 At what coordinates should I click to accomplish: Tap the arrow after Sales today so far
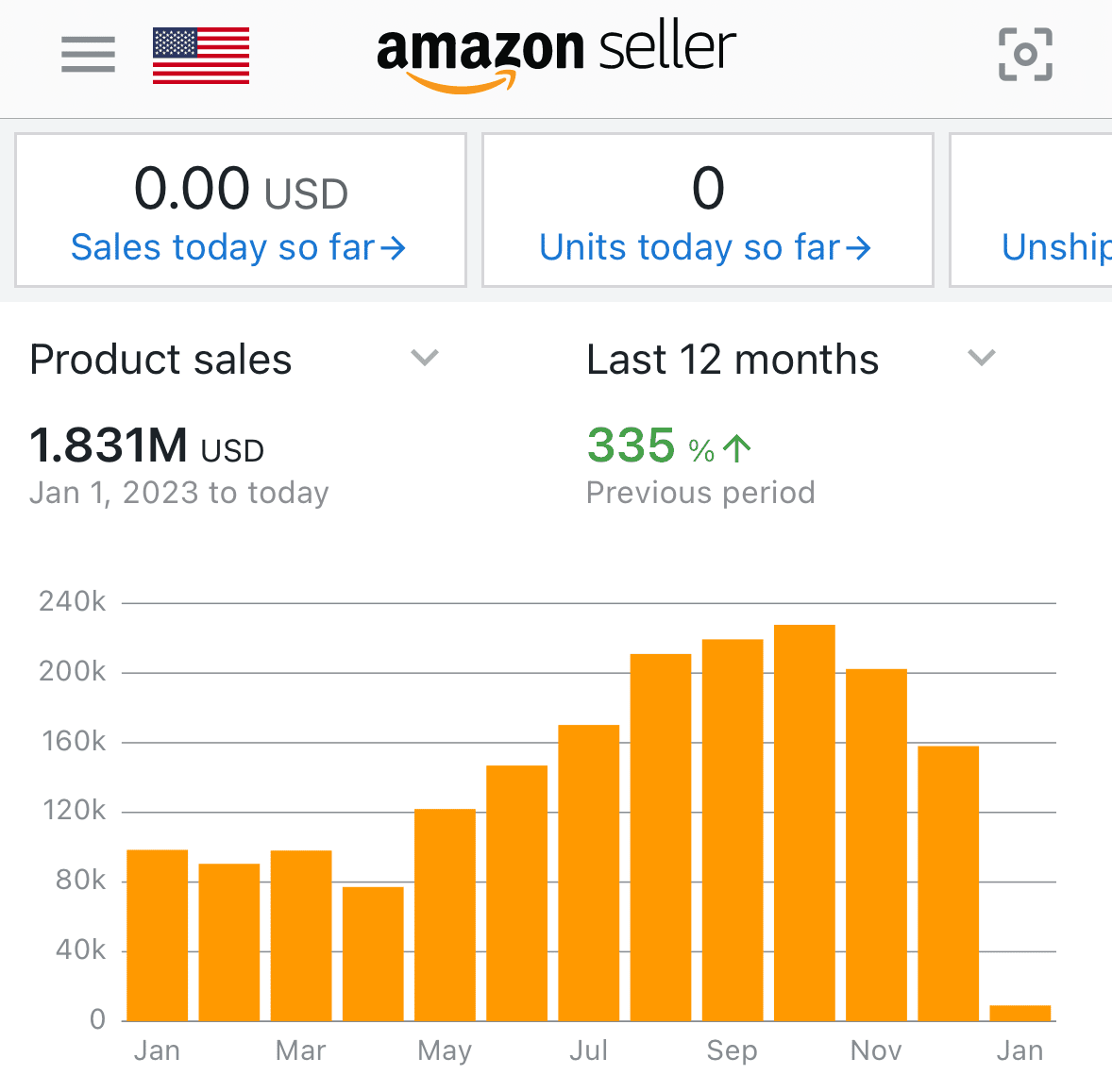point(393,248)
